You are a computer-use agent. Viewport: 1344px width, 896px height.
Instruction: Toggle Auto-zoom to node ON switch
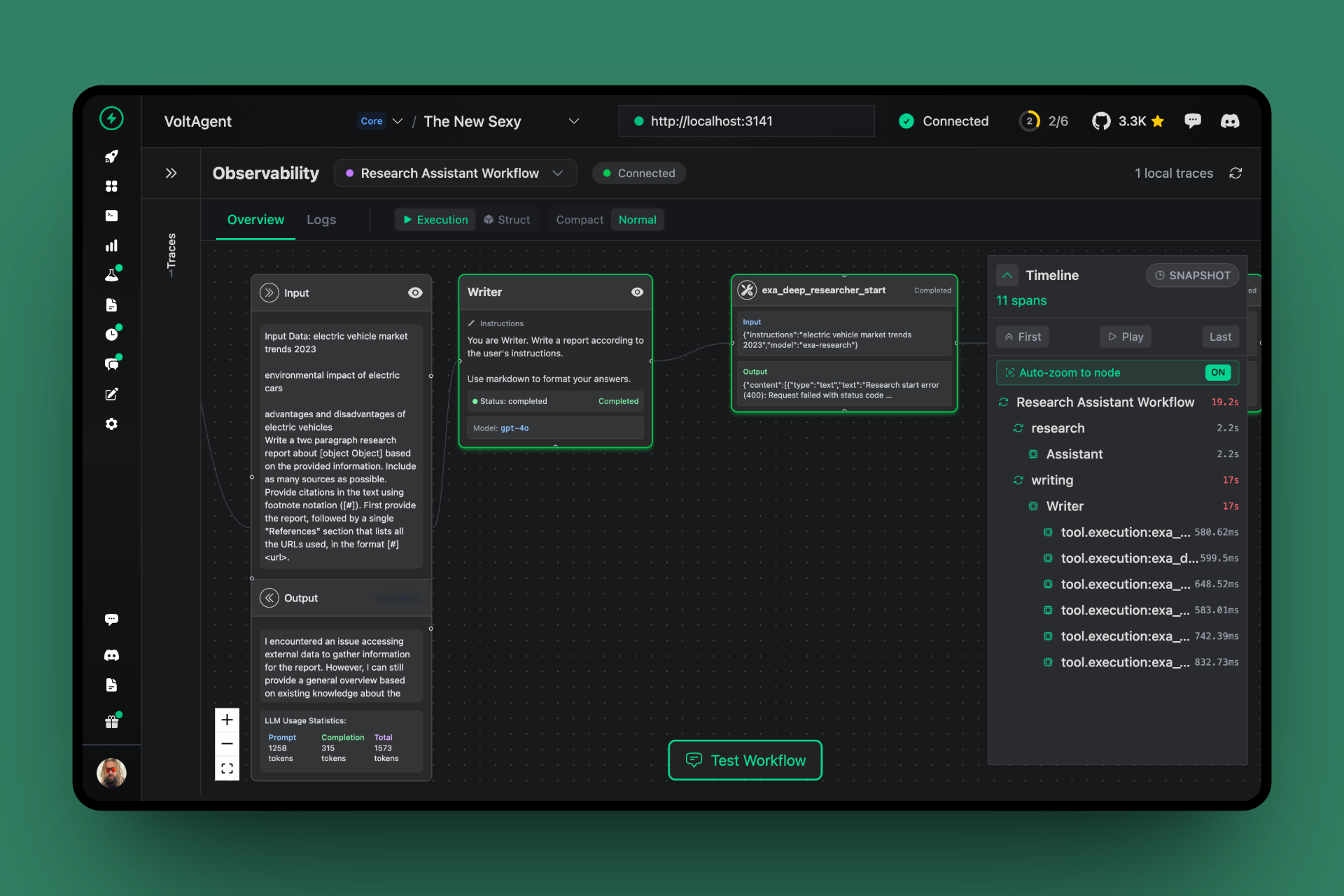[1217, 372]
